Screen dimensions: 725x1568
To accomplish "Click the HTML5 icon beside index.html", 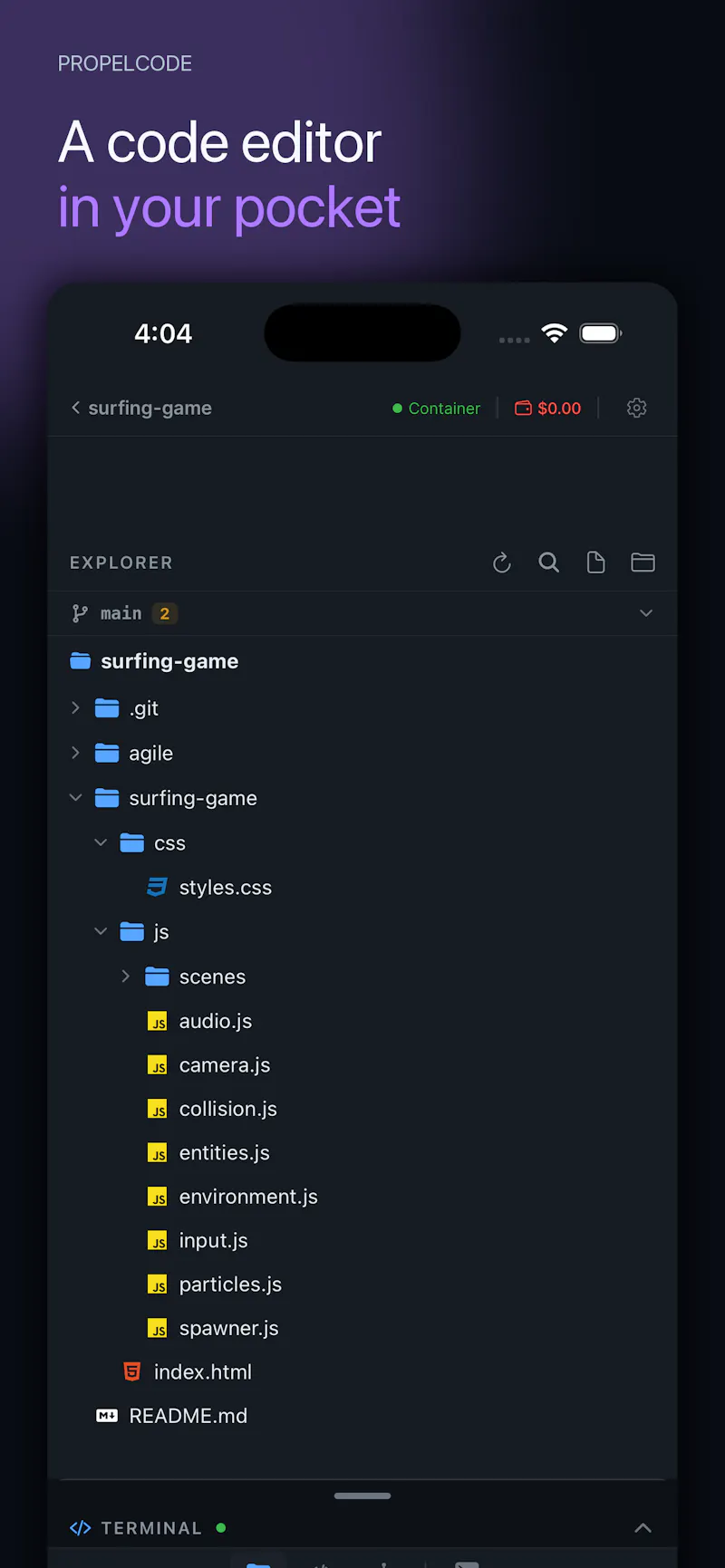I will [132, 1371].
